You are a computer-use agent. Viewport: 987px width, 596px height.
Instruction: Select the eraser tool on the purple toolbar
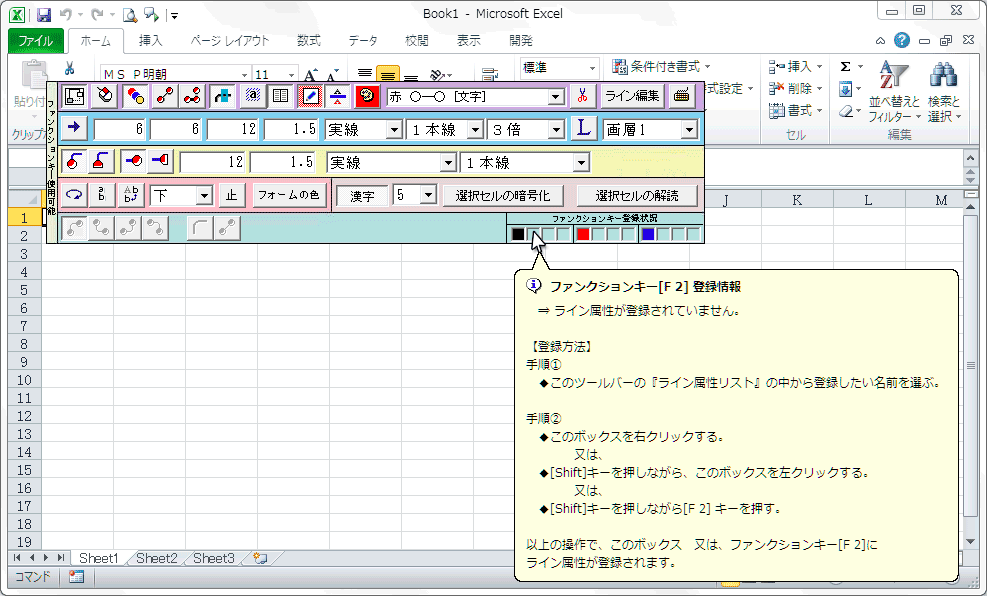[x=104, y=96]
